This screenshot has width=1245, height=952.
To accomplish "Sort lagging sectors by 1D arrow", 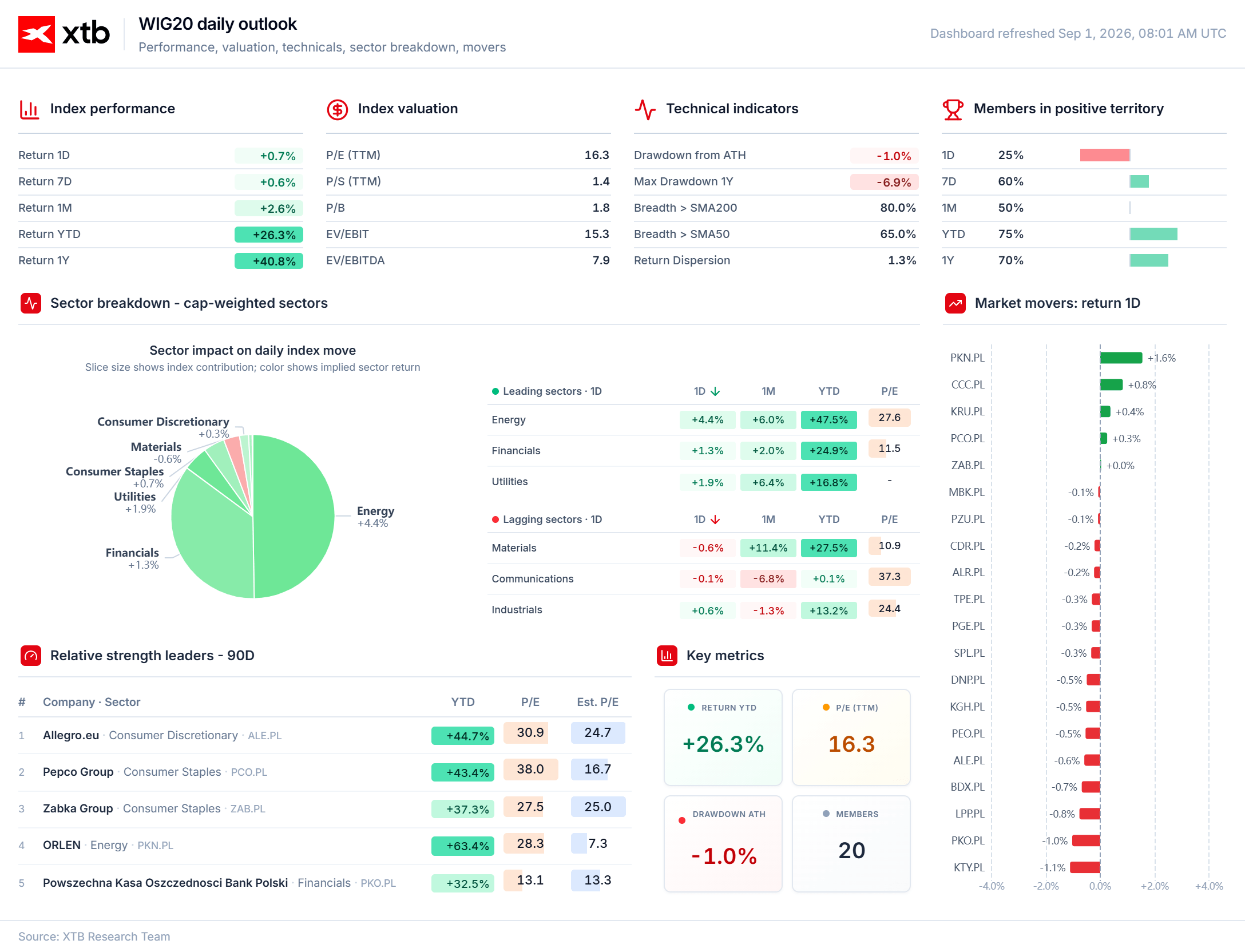I will tap(715, 519).
